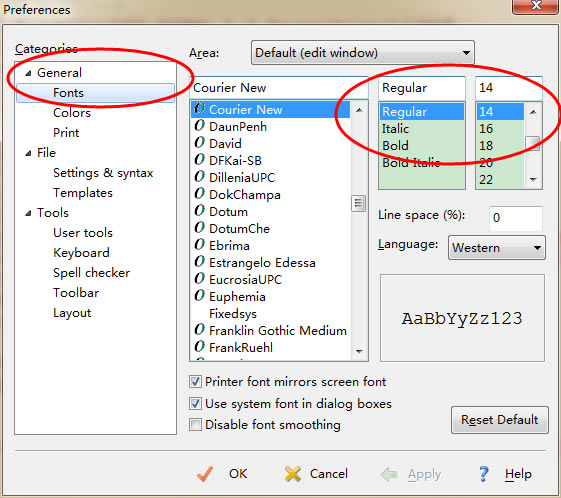
Task: Open the Language Western dropdown
Action: [497, 248]
